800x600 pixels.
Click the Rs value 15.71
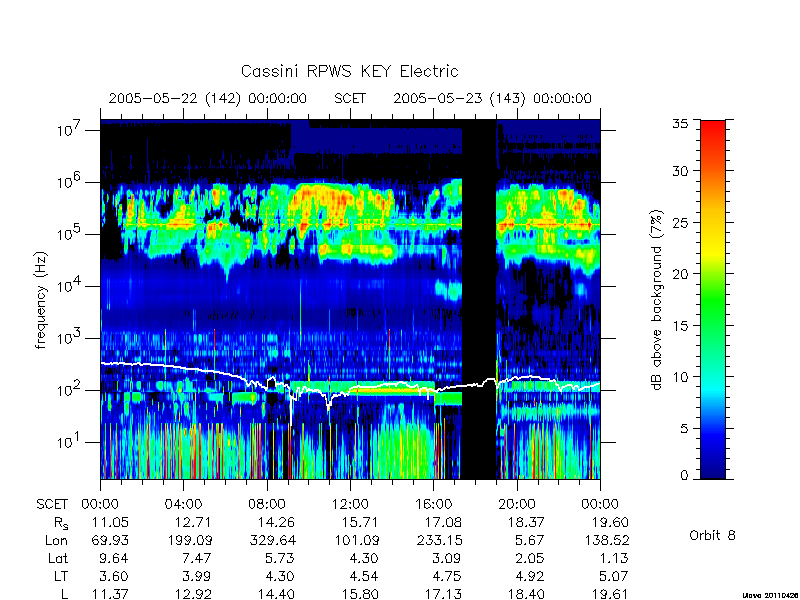[360, 522]
